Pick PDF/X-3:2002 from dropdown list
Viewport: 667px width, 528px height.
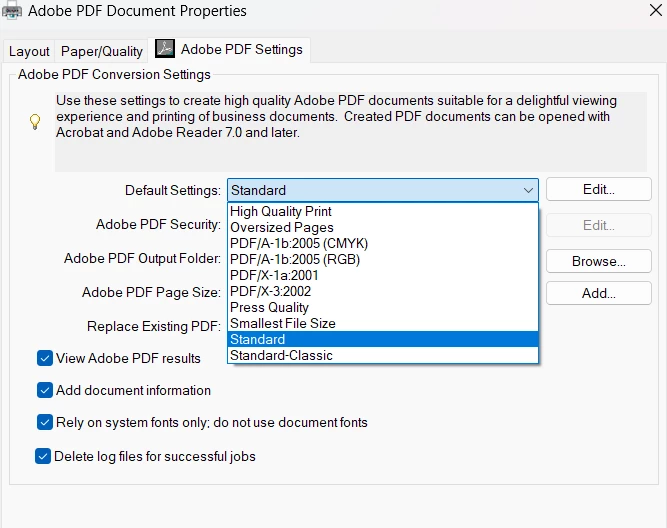pos(383,291)
